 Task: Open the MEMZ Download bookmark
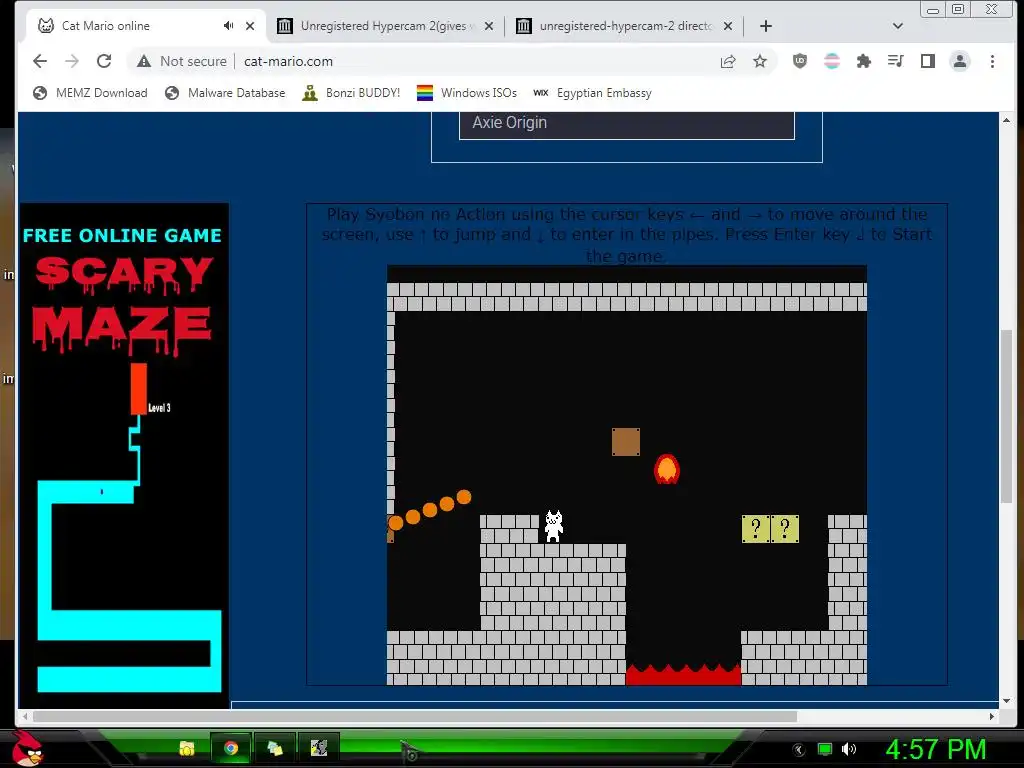click(x=90, y=93)
